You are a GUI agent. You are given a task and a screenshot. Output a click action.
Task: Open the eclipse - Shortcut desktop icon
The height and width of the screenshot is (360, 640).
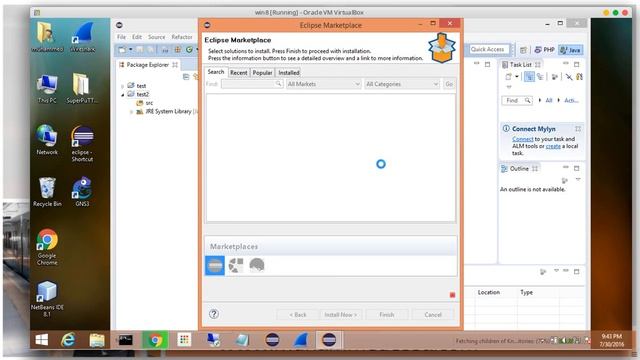82,144
